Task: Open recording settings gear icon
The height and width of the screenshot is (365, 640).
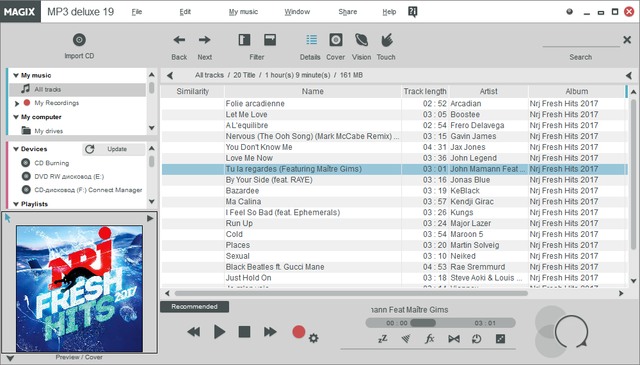Action: 313,338
